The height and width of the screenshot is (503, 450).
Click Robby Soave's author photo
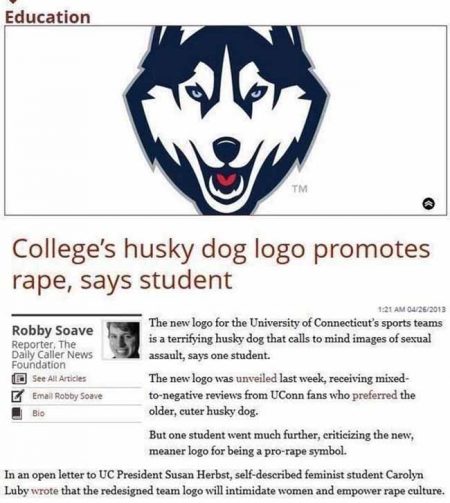(122, 340)
